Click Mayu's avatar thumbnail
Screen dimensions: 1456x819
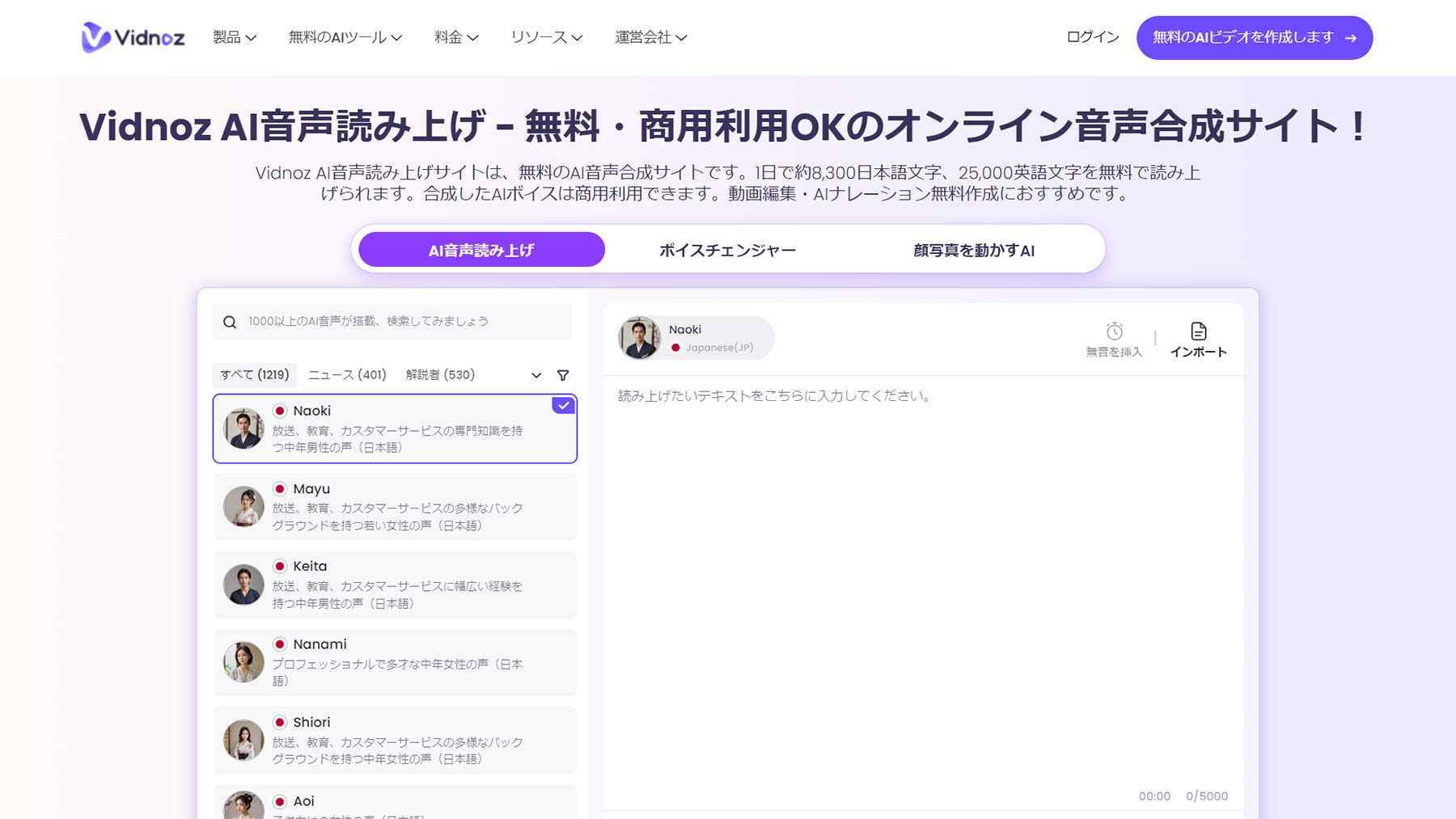pyautogui.click(x=243, y=507)
